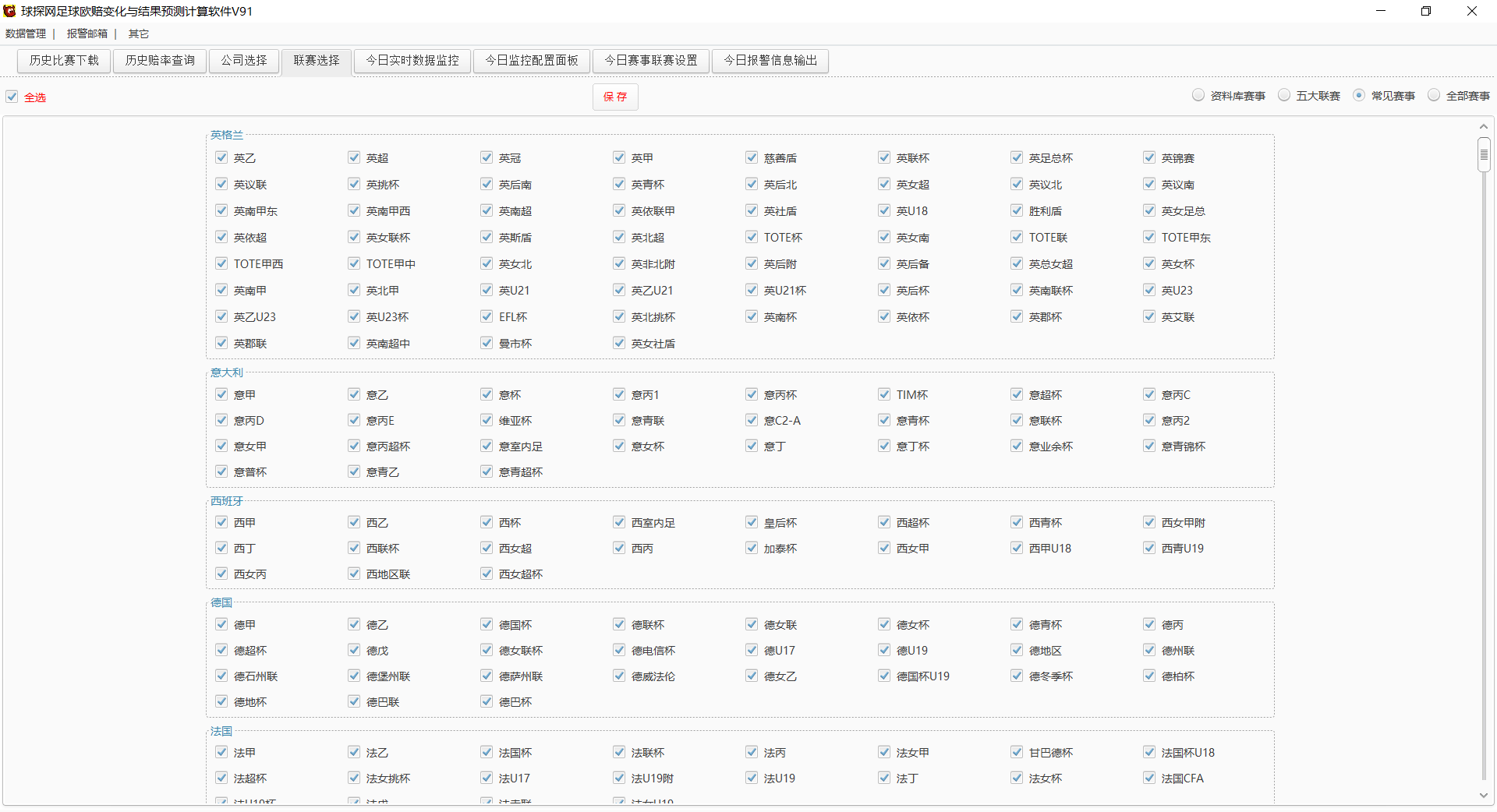Toggle the 法国CFA checkbox
The width and height of the screenshot is (1497, 812).
[x=1149, y=778]
